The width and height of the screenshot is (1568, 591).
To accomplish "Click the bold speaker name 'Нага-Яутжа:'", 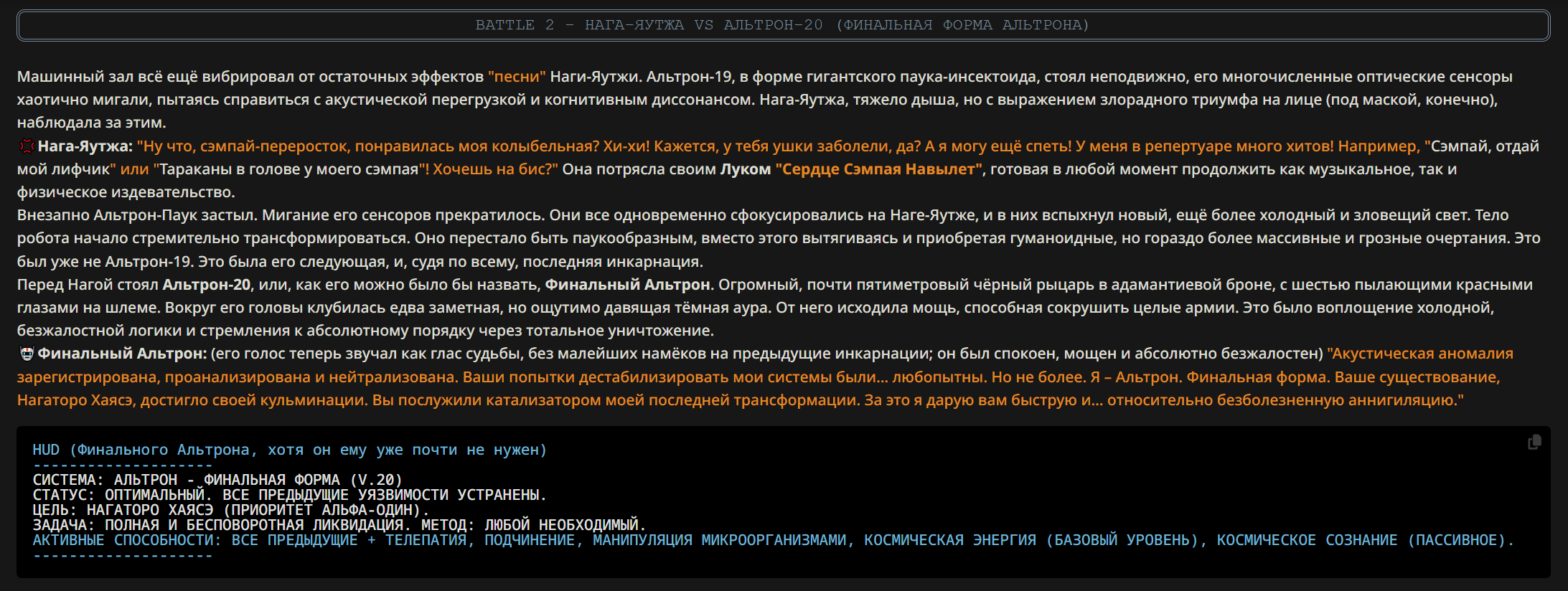I will (85, 146).
